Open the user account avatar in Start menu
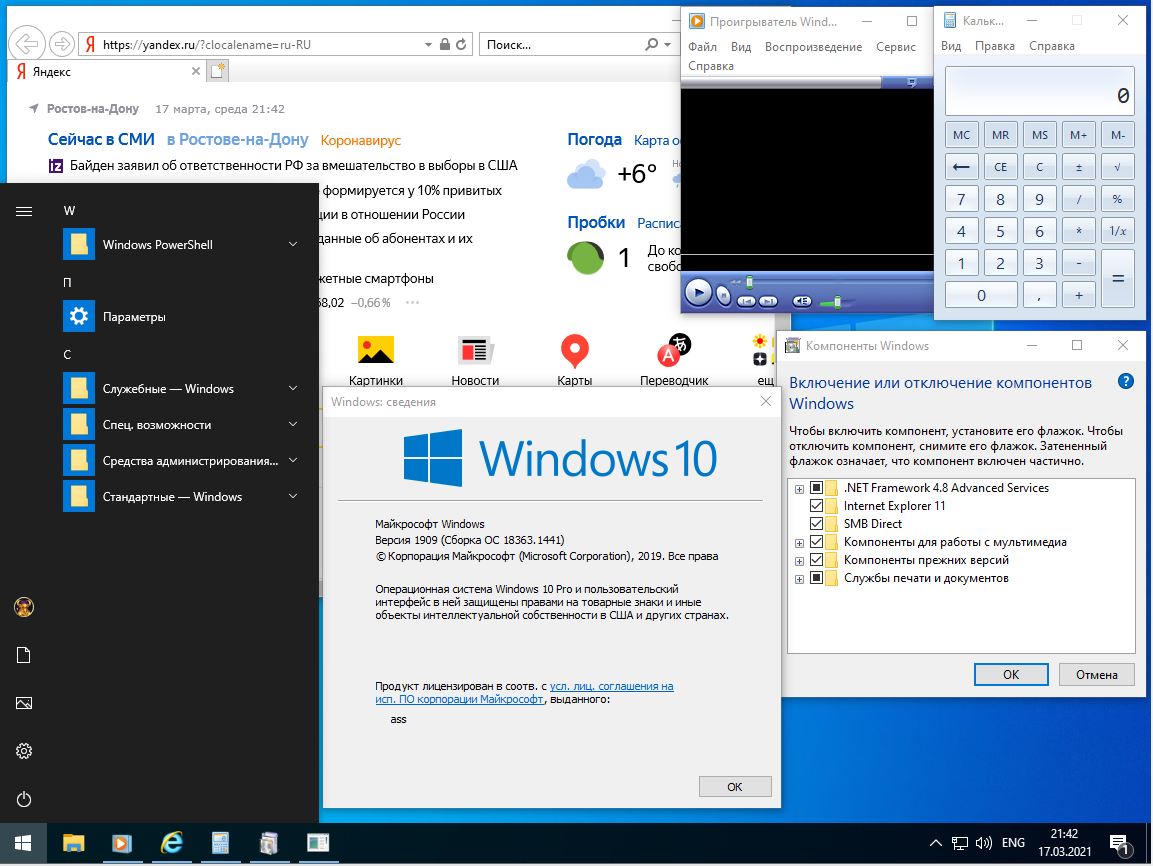Image resolution: width=1153 pixels, height=866 pixels. [x=24, y=607]
